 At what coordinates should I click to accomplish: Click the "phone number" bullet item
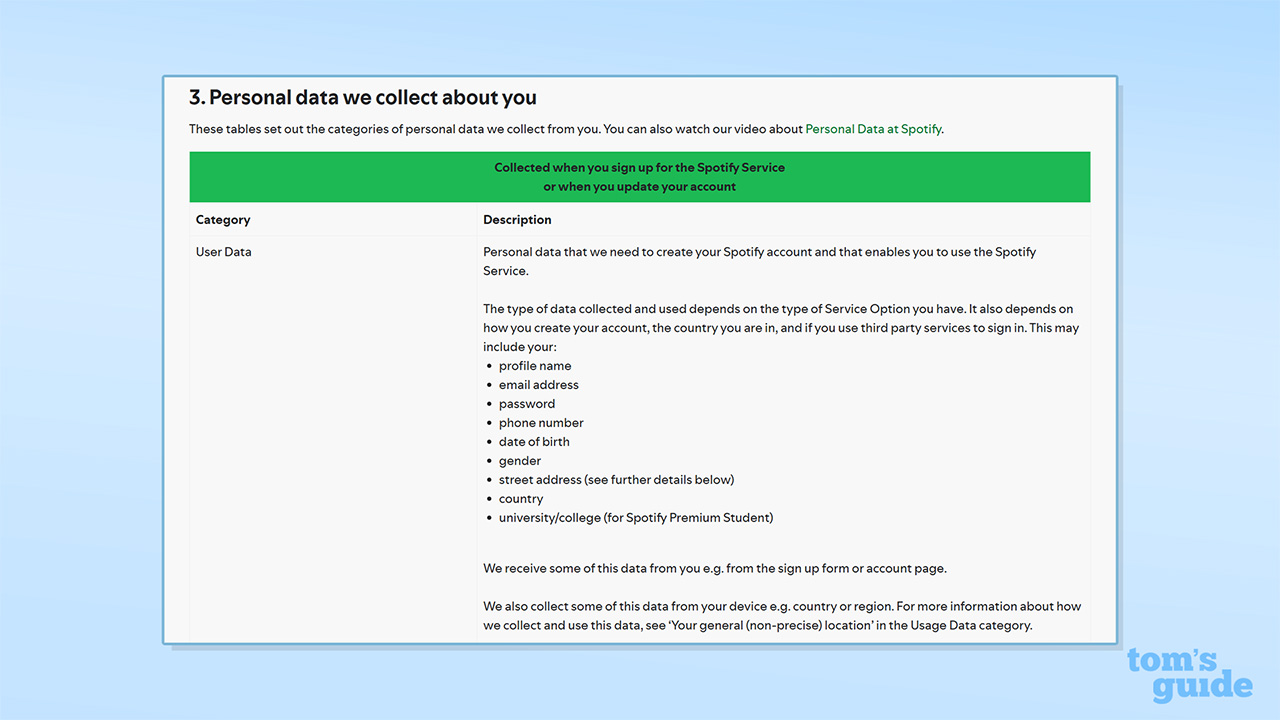(x=541, y=423)
